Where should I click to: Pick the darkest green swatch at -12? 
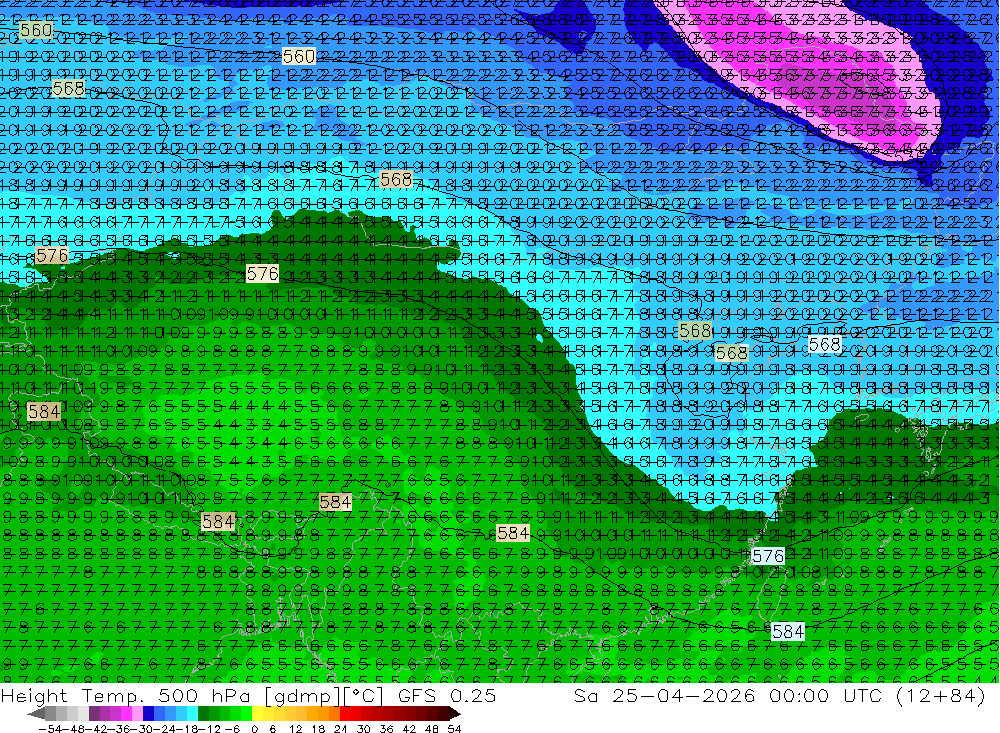[203, 713]
